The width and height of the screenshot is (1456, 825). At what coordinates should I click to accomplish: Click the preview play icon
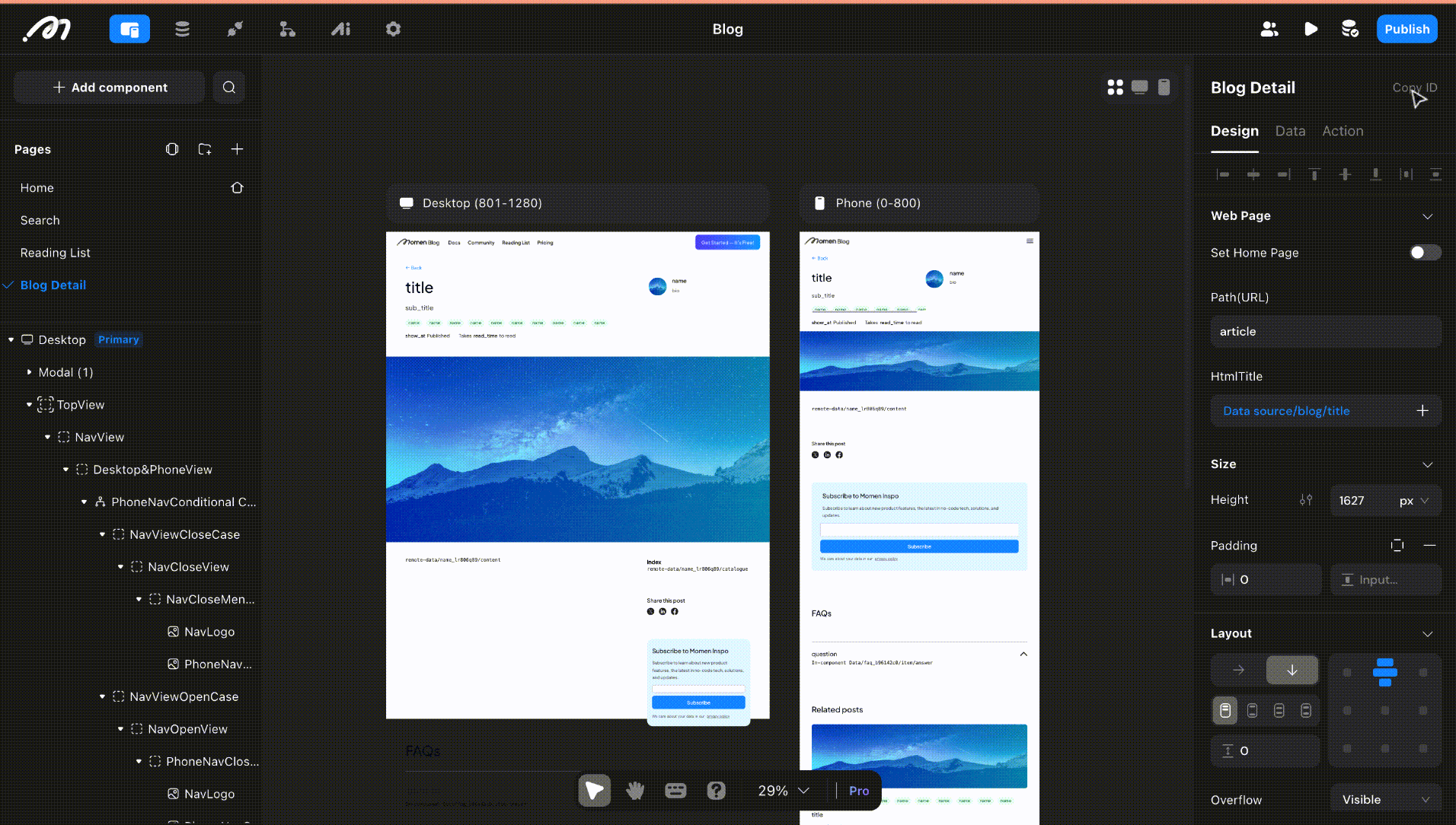1311,29
